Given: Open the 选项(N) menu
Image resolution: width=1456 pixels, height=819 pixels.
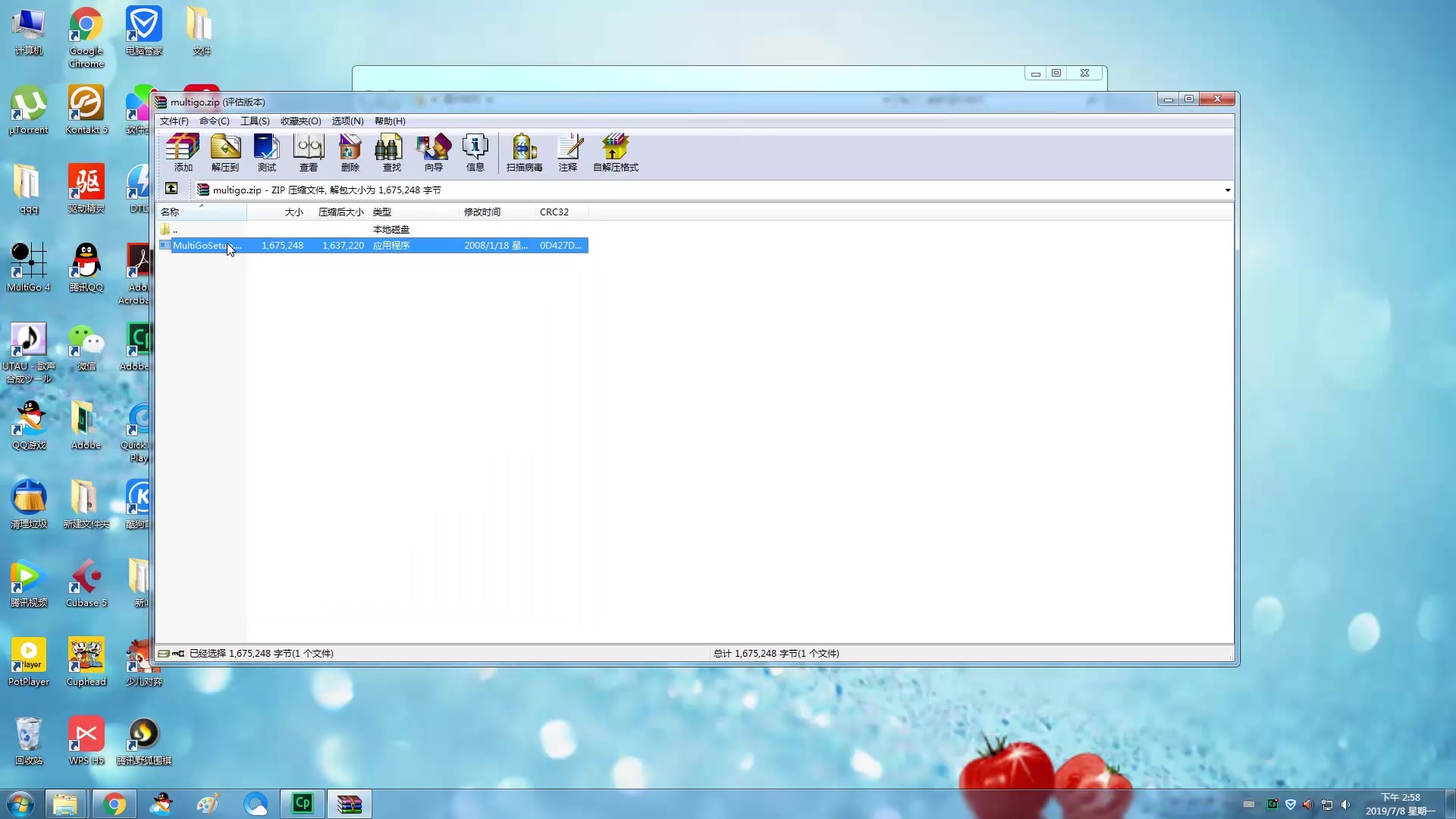Looking at the screenshot, I should [347, 121].
